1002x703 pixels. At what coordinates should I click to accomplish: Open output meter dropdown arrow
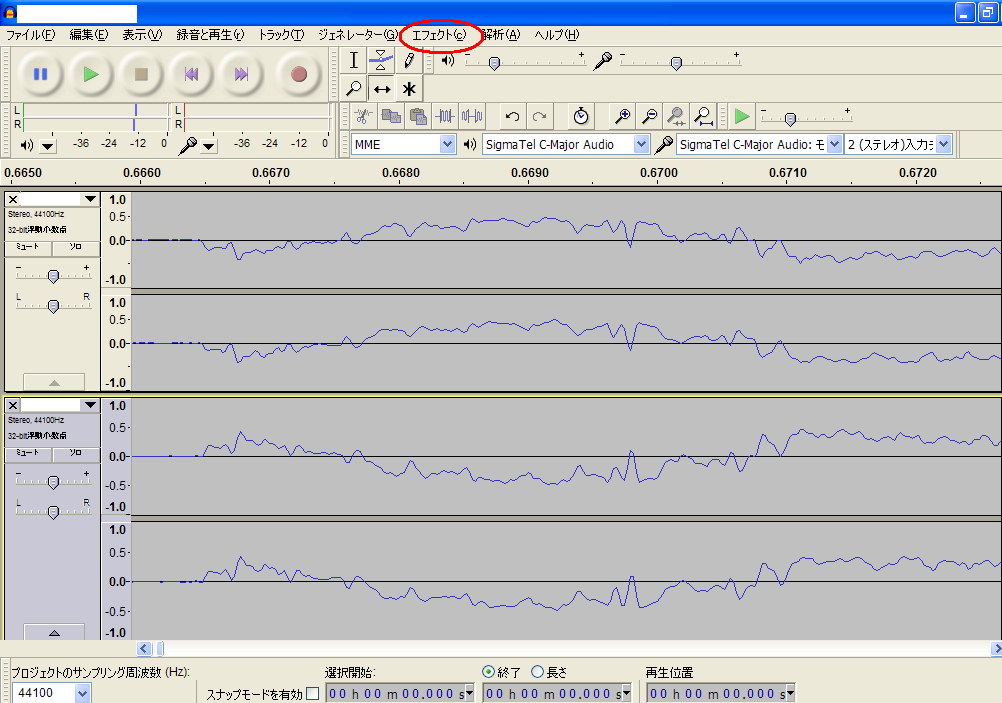coord(47,146)
